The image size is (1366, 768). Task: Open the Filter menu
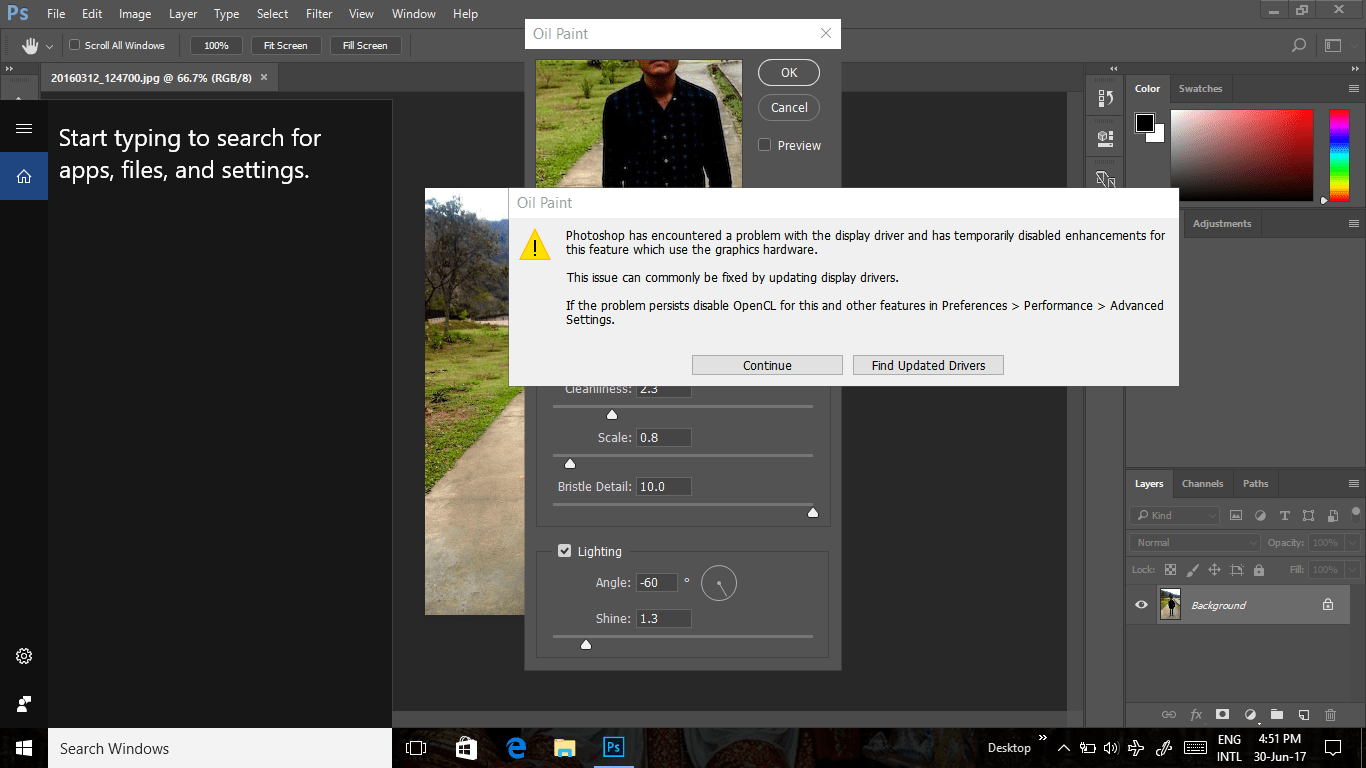click(x=318, y=13)
